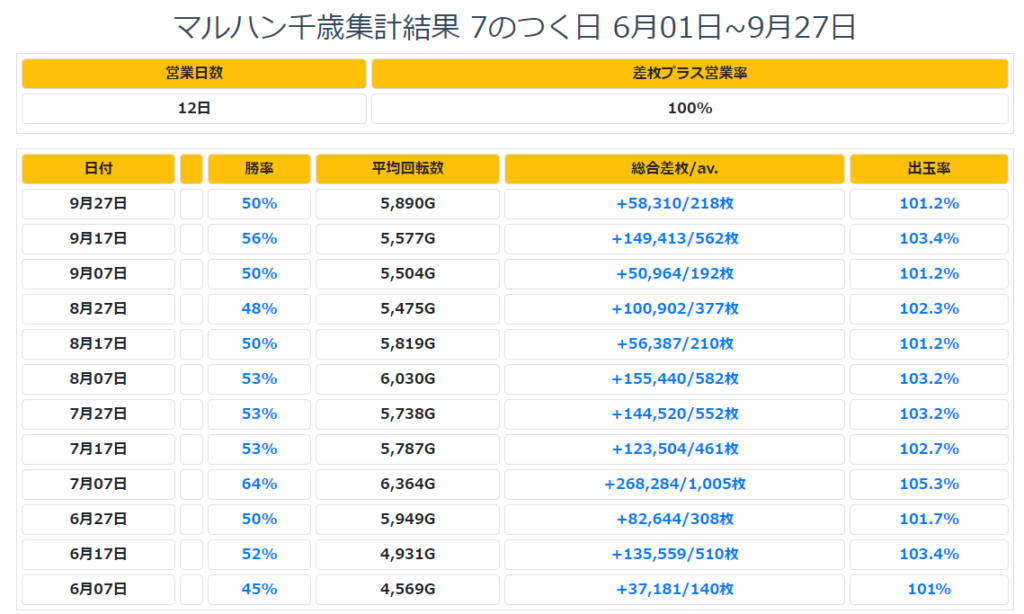Click the 5,949G average spins cell
The image size is (1024, 614).
(408, 519)
